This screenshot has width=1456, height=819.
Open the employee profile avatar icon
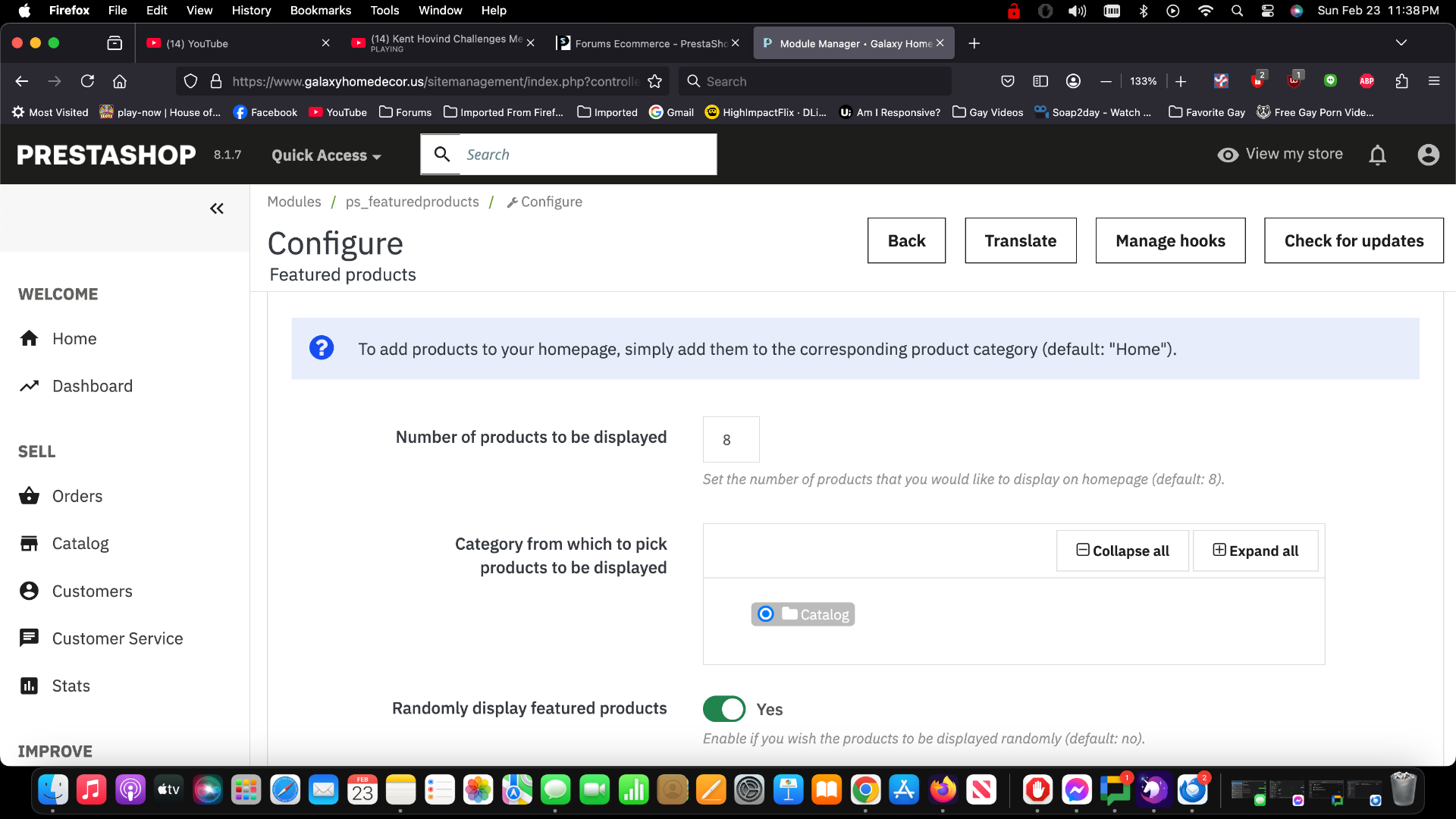tap(1428, 155)
